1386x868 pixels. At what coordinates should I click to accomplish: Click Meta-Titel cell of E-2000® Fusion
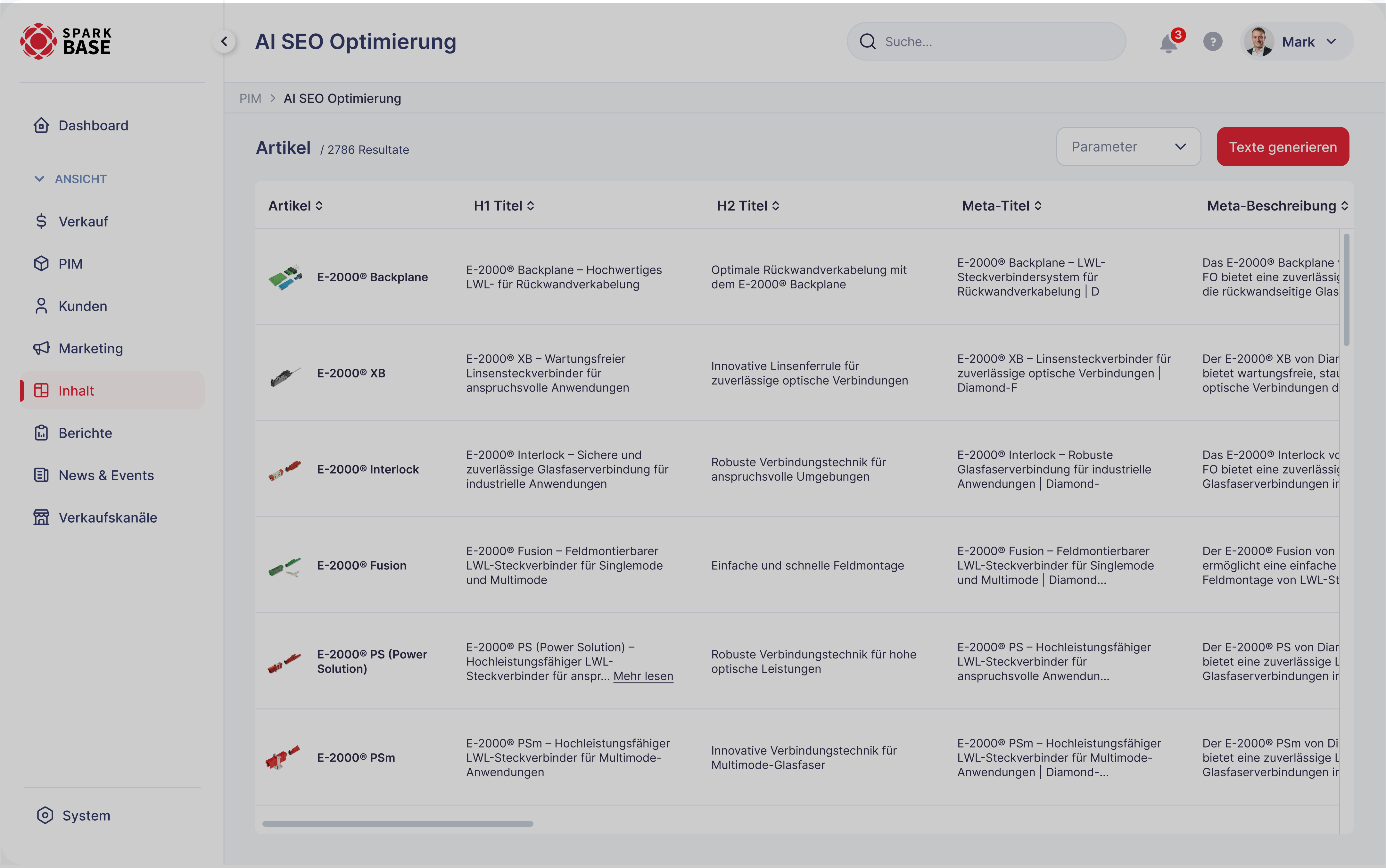[1055, 566]
